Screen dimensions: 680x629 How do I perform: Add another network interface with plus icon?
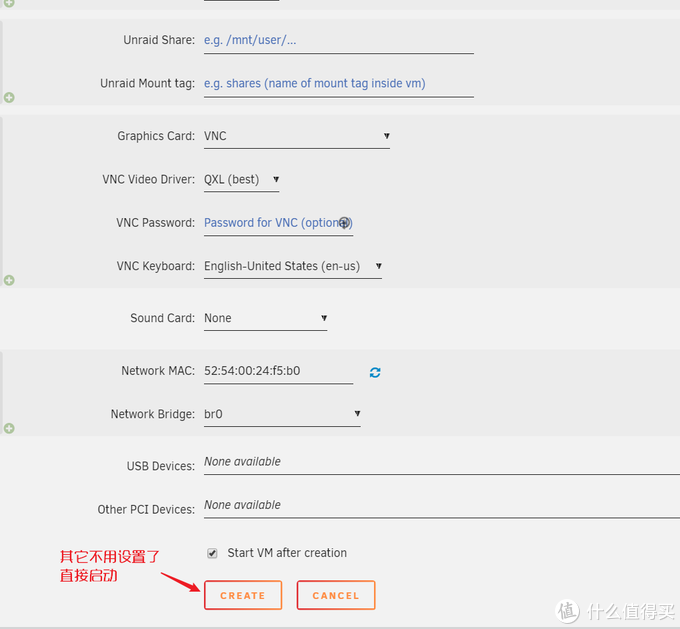(9, 428)
